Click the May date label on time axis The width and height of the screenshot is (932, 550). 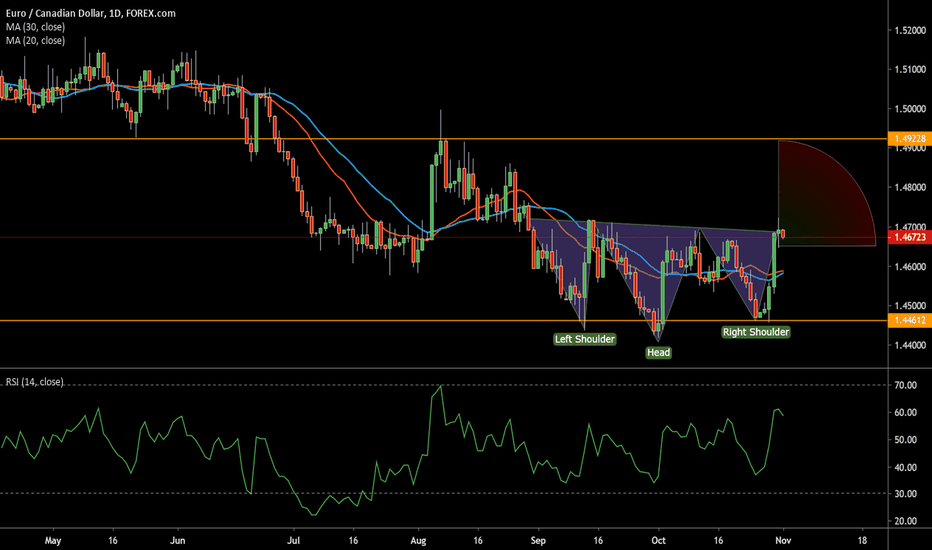click(53, 540)
